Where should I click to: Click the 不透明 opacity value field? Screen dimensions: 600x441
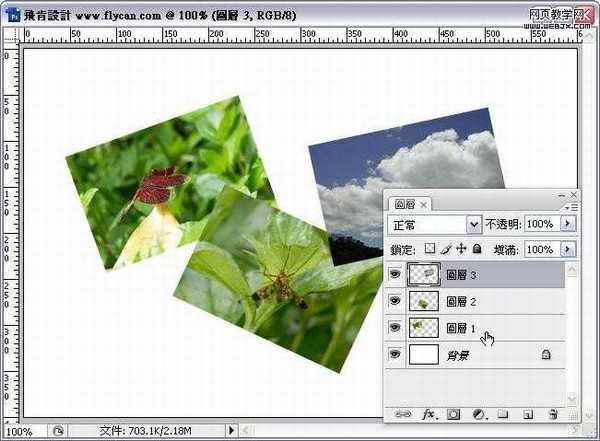542,224
